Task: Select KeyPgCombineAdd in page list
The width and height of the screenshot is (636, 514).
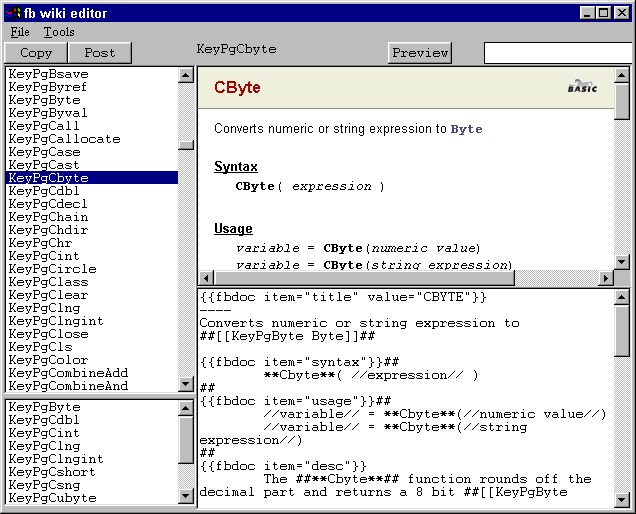Action: (92, 373)
